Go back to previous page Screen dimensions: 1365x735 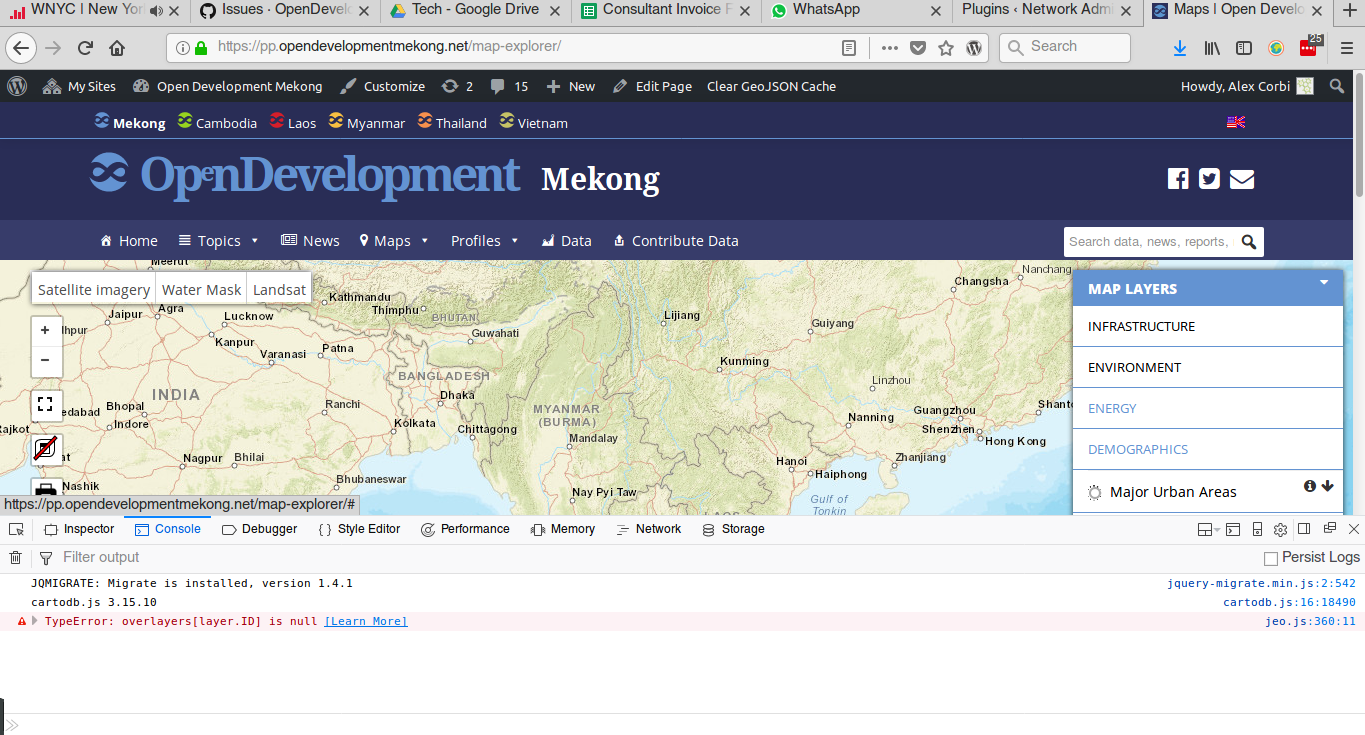21,48
